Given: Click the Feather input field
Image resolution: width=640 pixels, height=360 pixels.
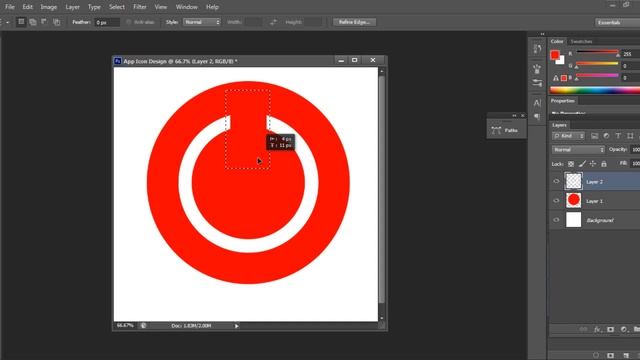Looking at the screenshot, I should click(x=107, y=22).
